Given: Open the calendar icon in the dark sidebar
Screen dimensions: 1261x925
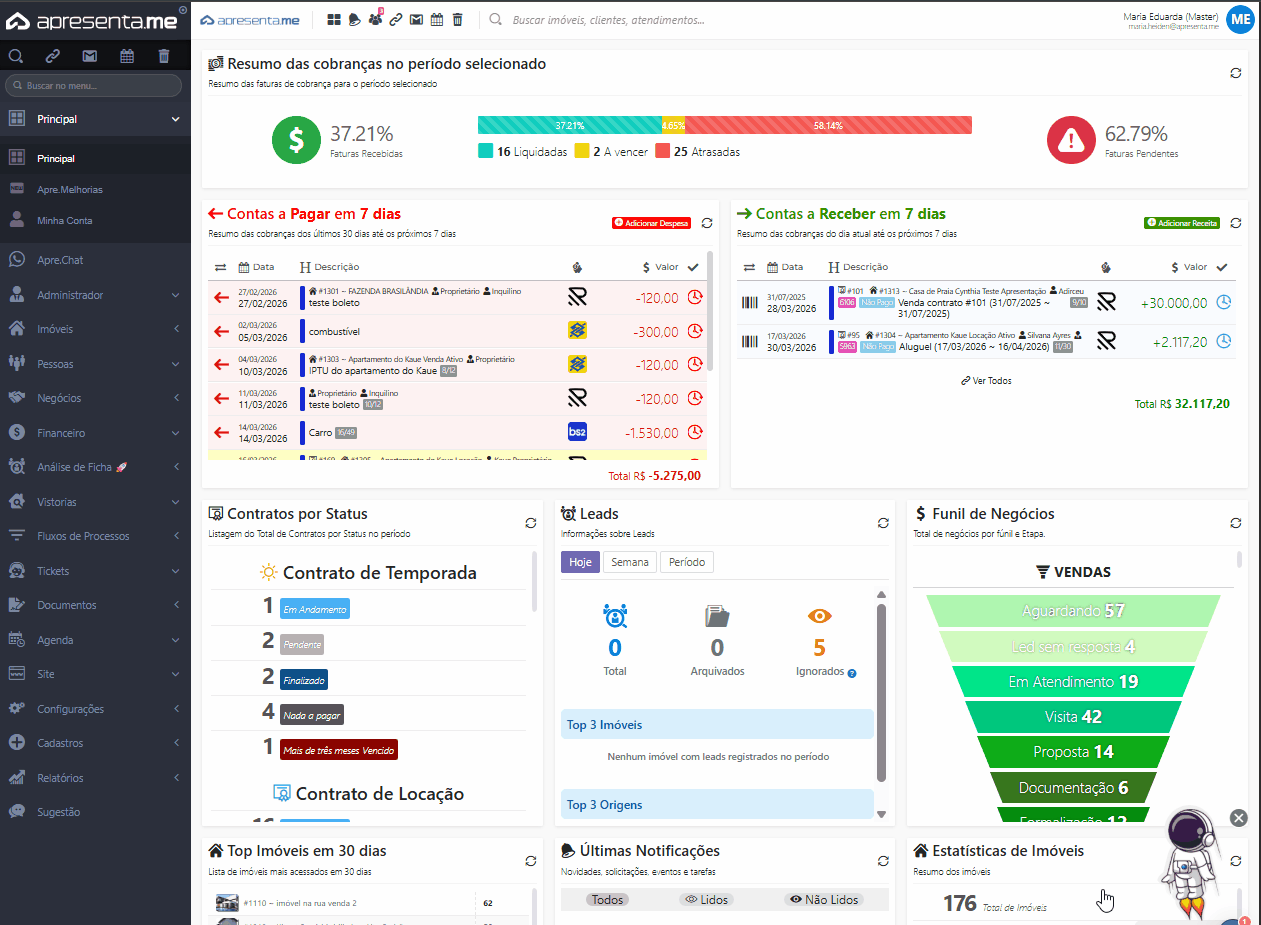Looking at the screenshot, I should click(x=126, y=56).
